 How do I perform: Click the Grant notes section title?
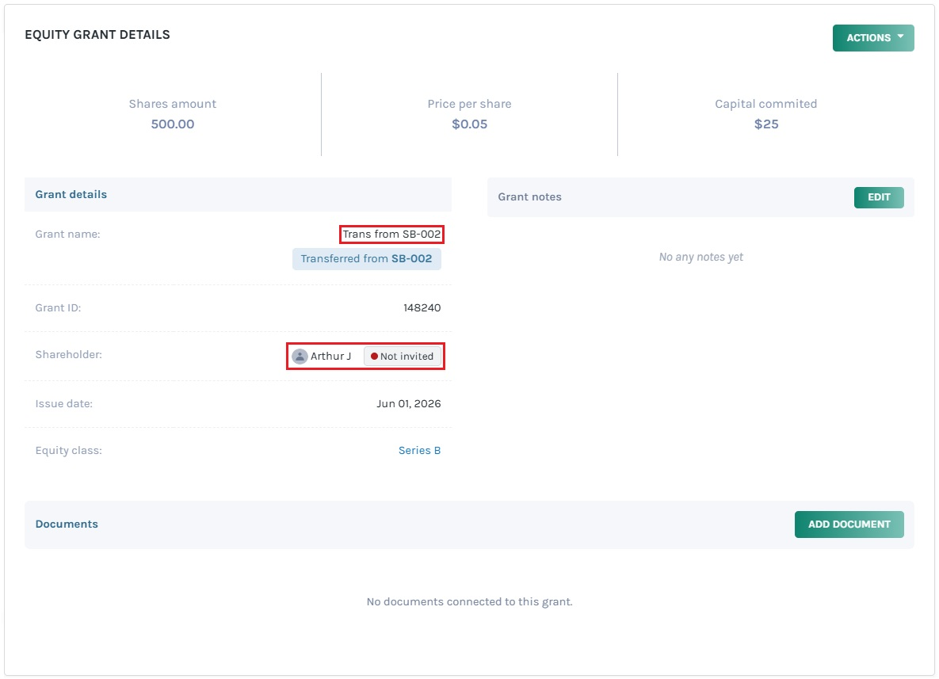pos(529,197)
